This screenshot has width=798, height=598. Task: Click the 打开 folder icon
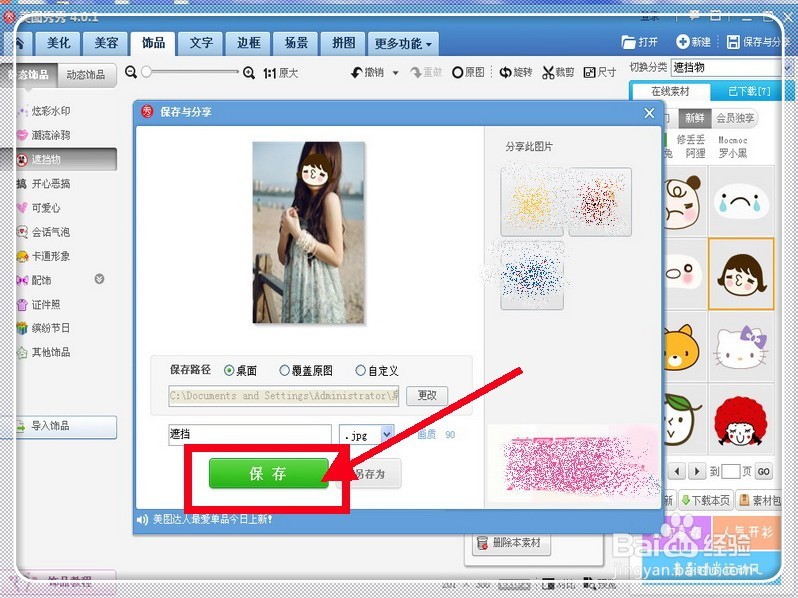(629, 42)
